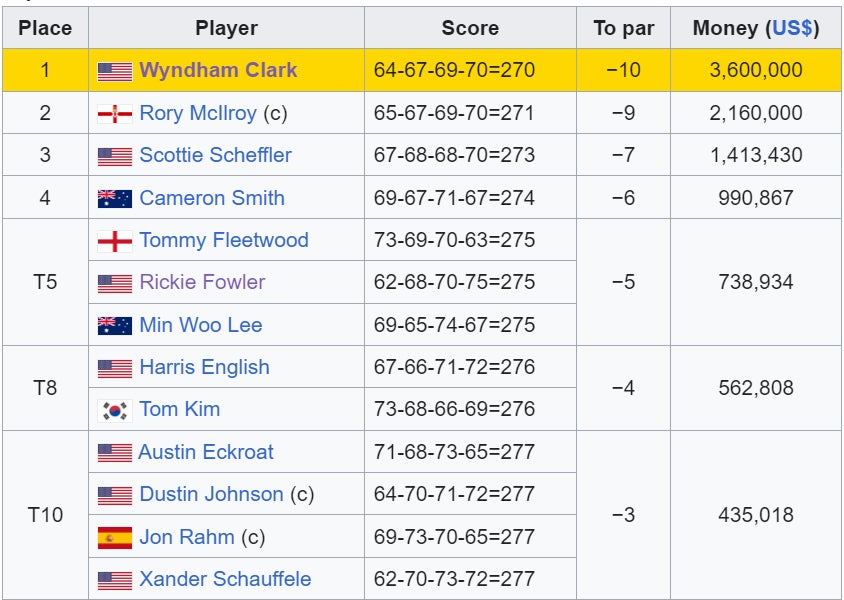Open the Wyndham Clark player link
This screenshot has height=600, width=844.
coord(218,71)
